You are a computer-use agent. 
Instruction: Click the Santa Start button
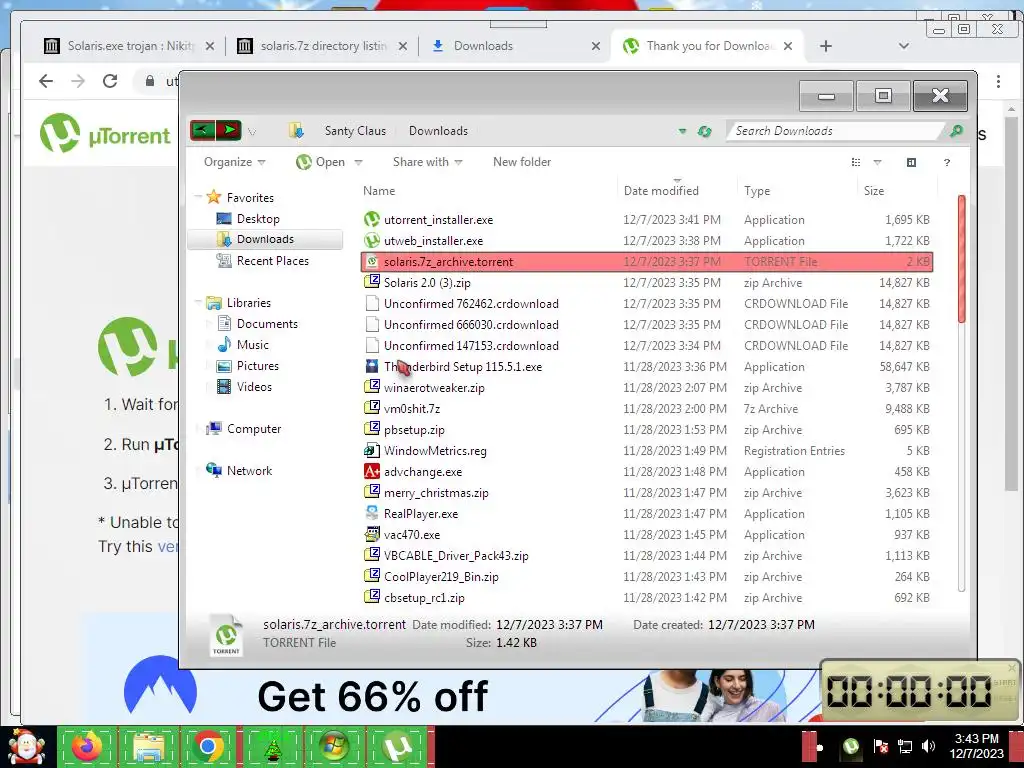(x=26, y=748)
